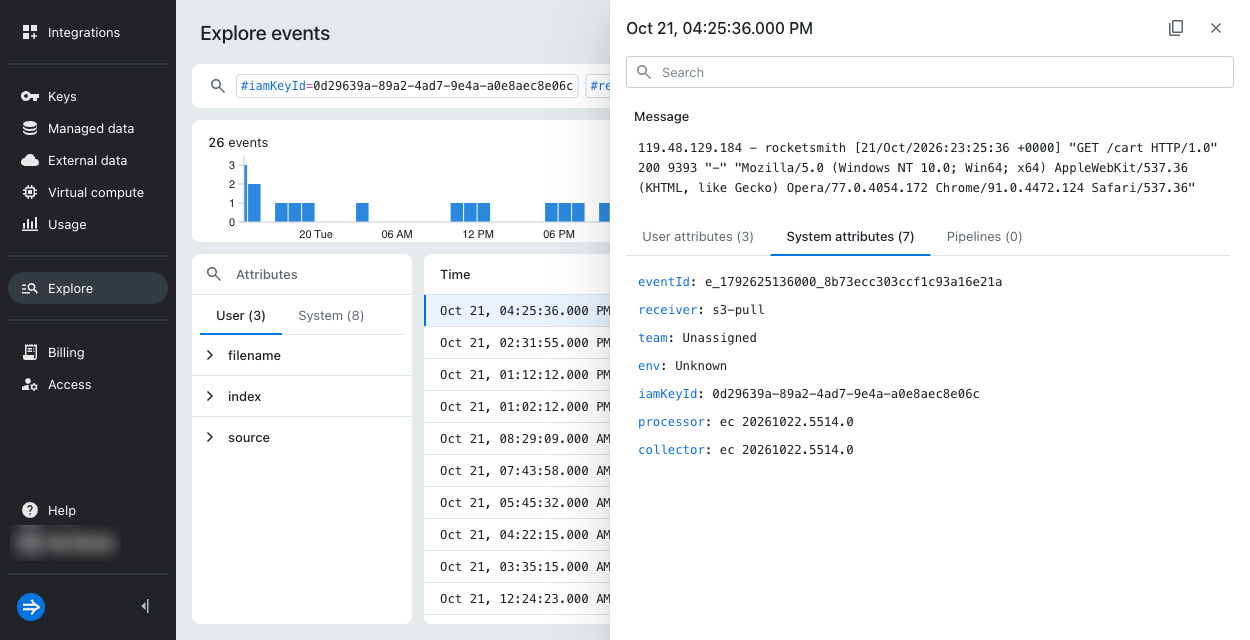The image size is (1250, 640).
Task: Expand the filename attribute
Action: 210,355
